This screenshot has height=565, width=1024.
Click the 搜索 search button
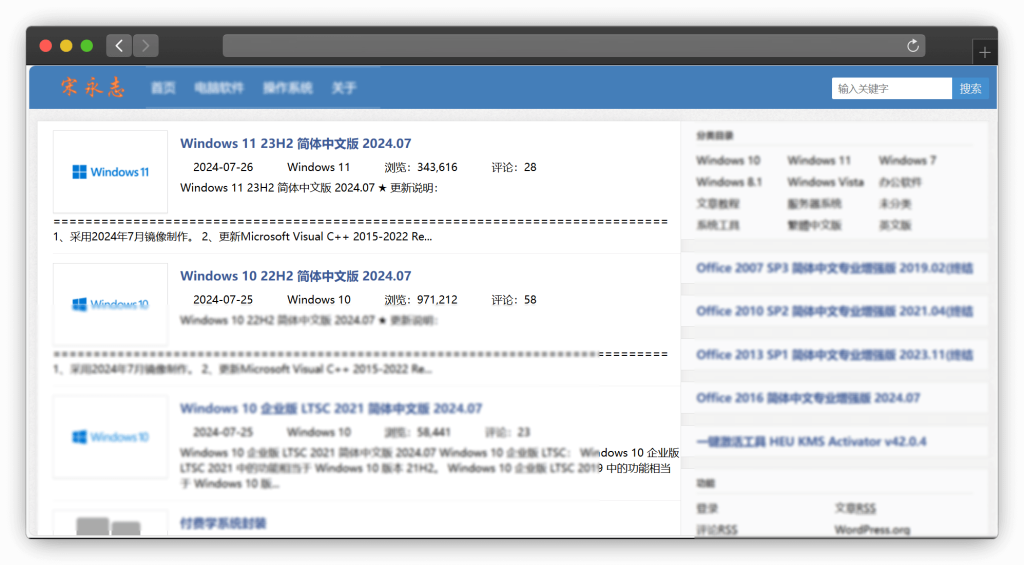970,88
